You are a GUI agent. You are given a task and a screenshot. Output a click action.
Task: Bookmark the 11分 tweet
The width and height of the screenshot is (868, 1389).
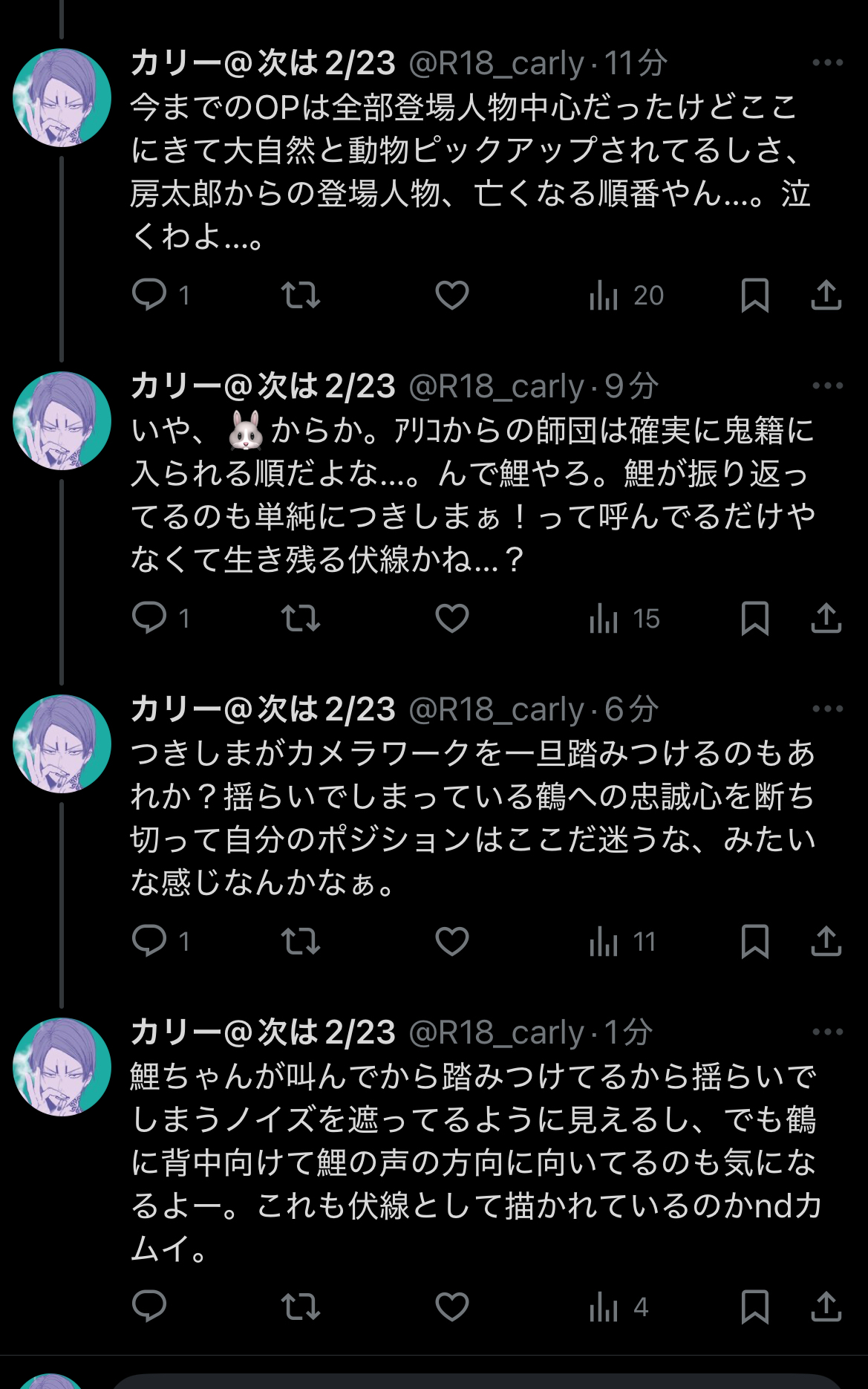pos(754,295)
